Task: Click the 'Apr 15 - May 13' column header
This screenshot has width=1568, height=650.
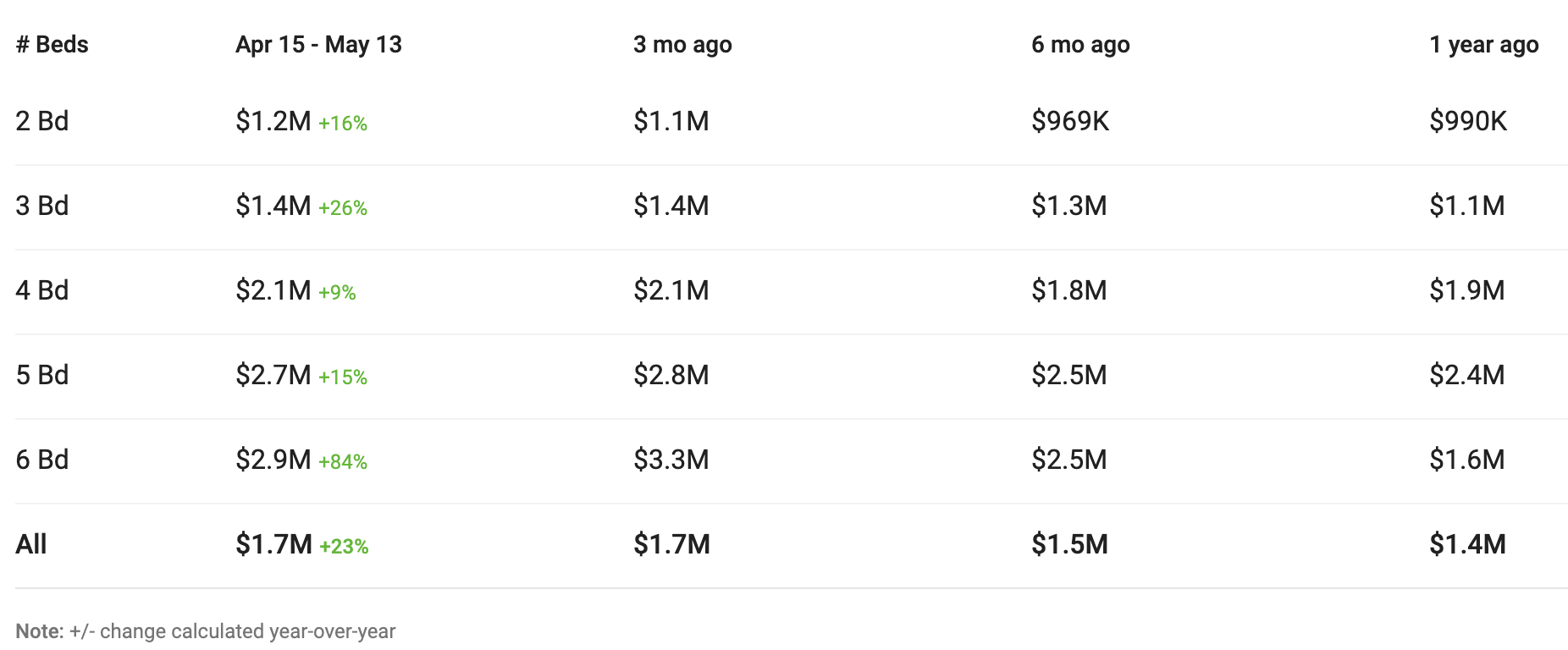Action: 318,45
